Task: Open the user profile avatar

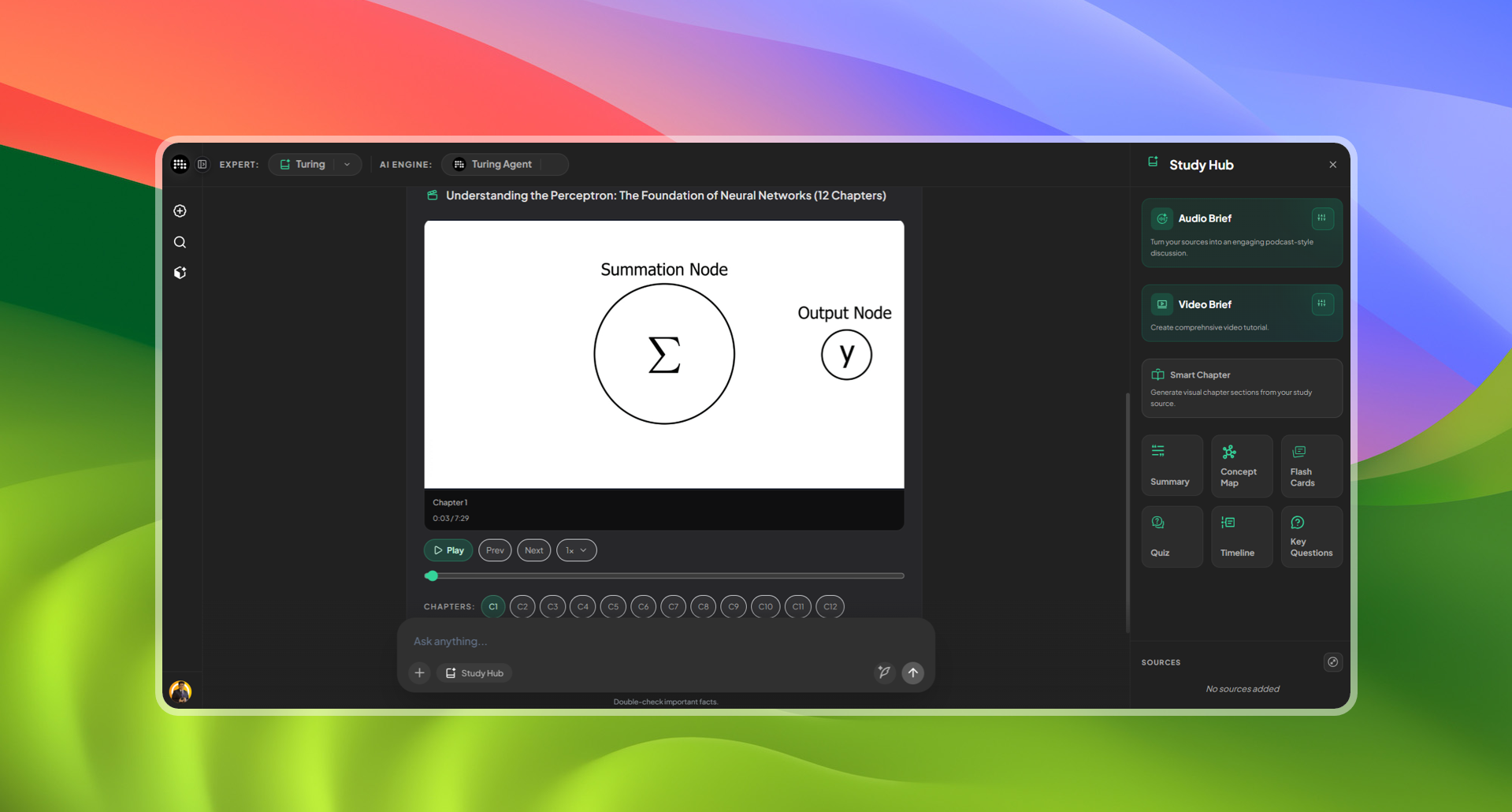Action: click(x=180, y=691)
